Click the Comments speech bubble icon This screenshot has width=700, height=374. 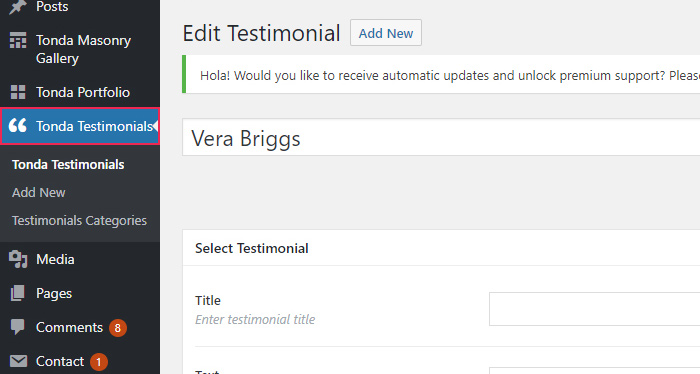[18, 327]
